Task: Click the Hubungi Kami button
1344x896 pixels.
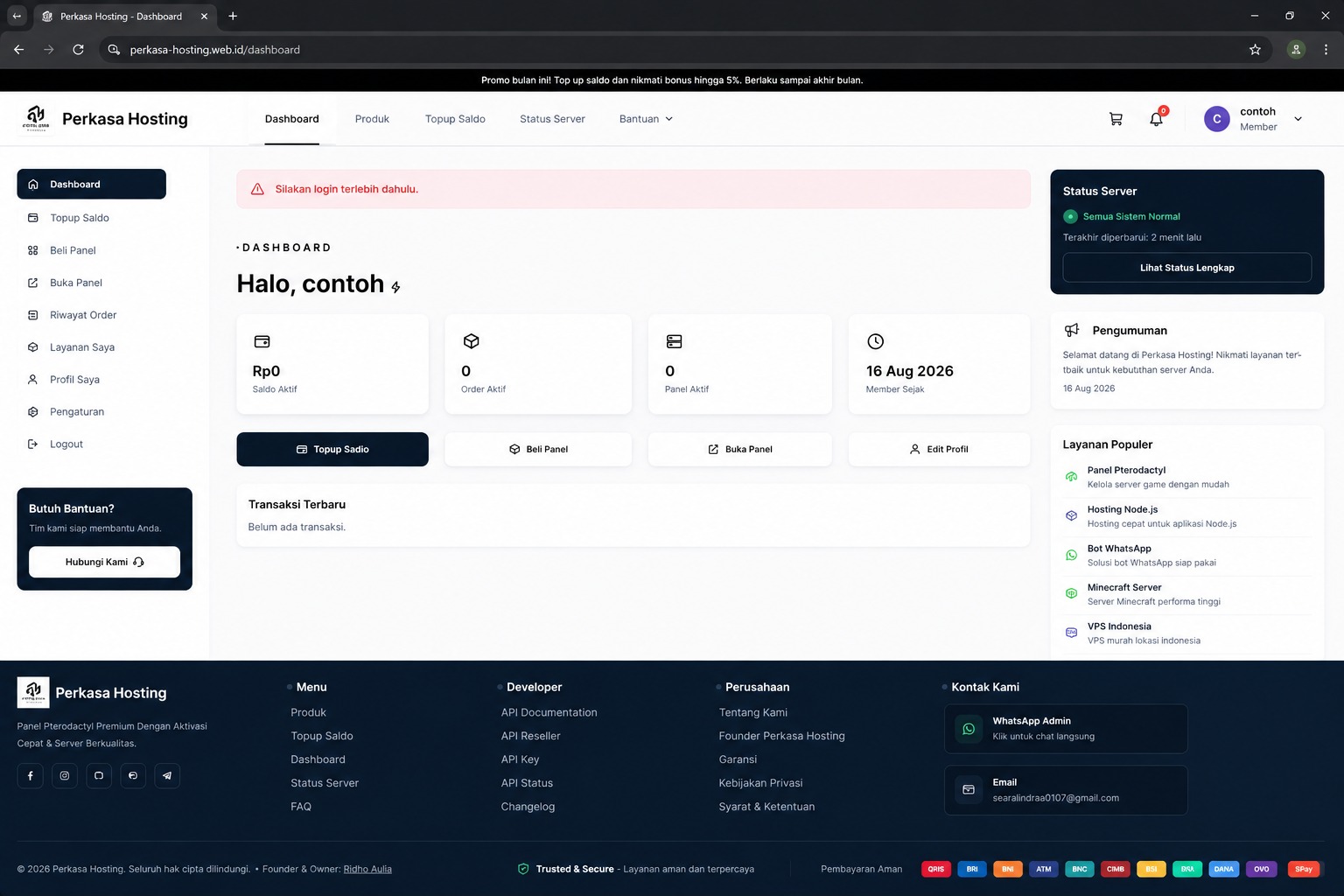Action: tap(104, 562)
